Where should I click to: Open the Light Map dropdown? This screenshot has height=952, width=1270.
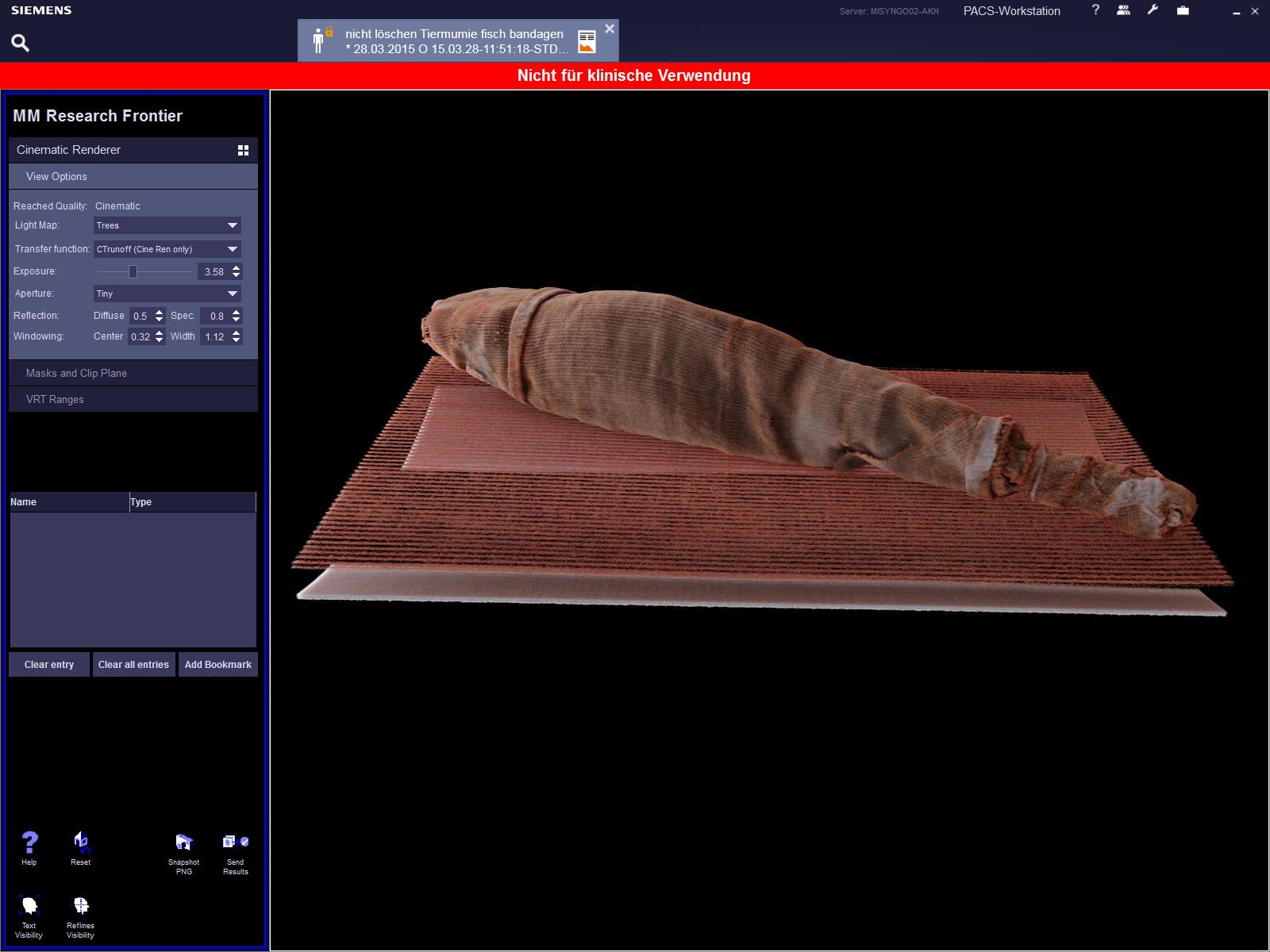[167, 225]
